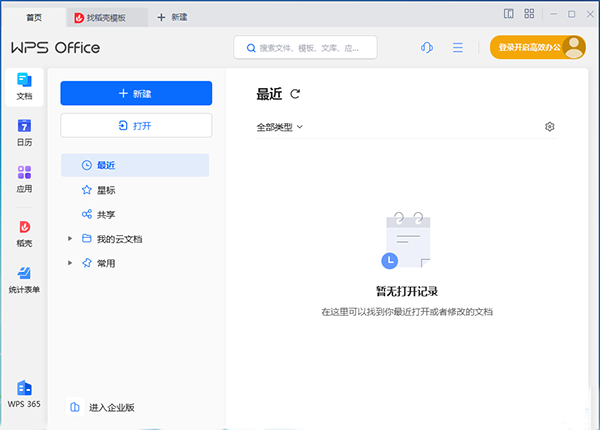Expand the 我的云文档 tree node

pos(70,239)
